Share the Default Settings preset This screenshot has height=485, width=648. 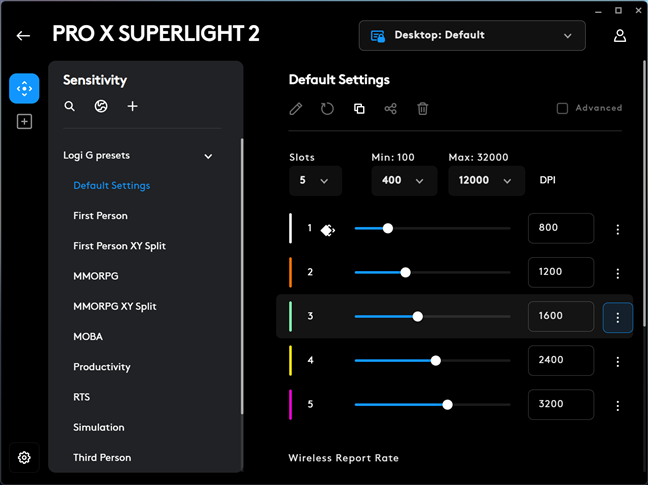(x=391, y=109)
